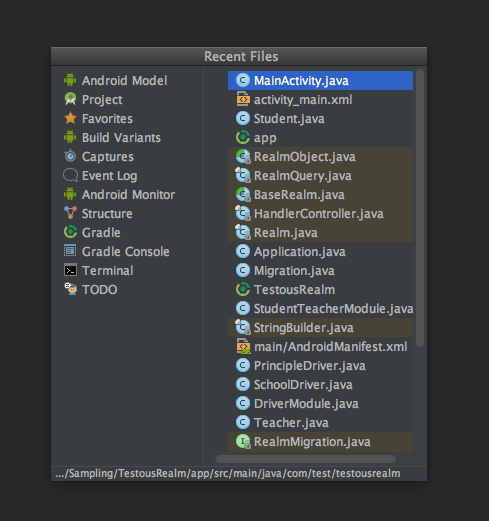489x521 pixels.
Task: Click the Captures stopwatch icon
Action: point(70,156)
